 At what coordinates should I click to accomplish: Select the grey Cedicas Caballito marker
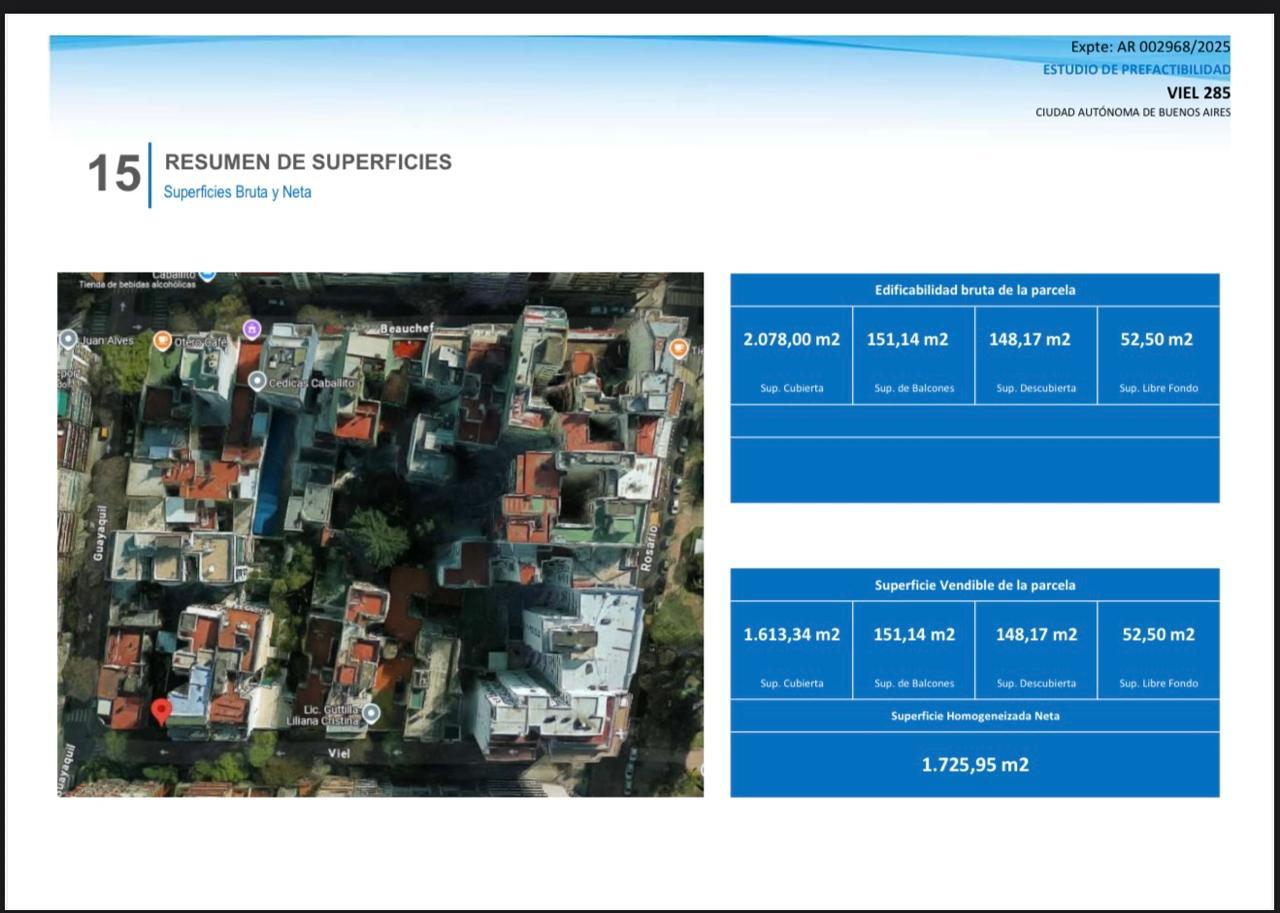tap(257, 381)
